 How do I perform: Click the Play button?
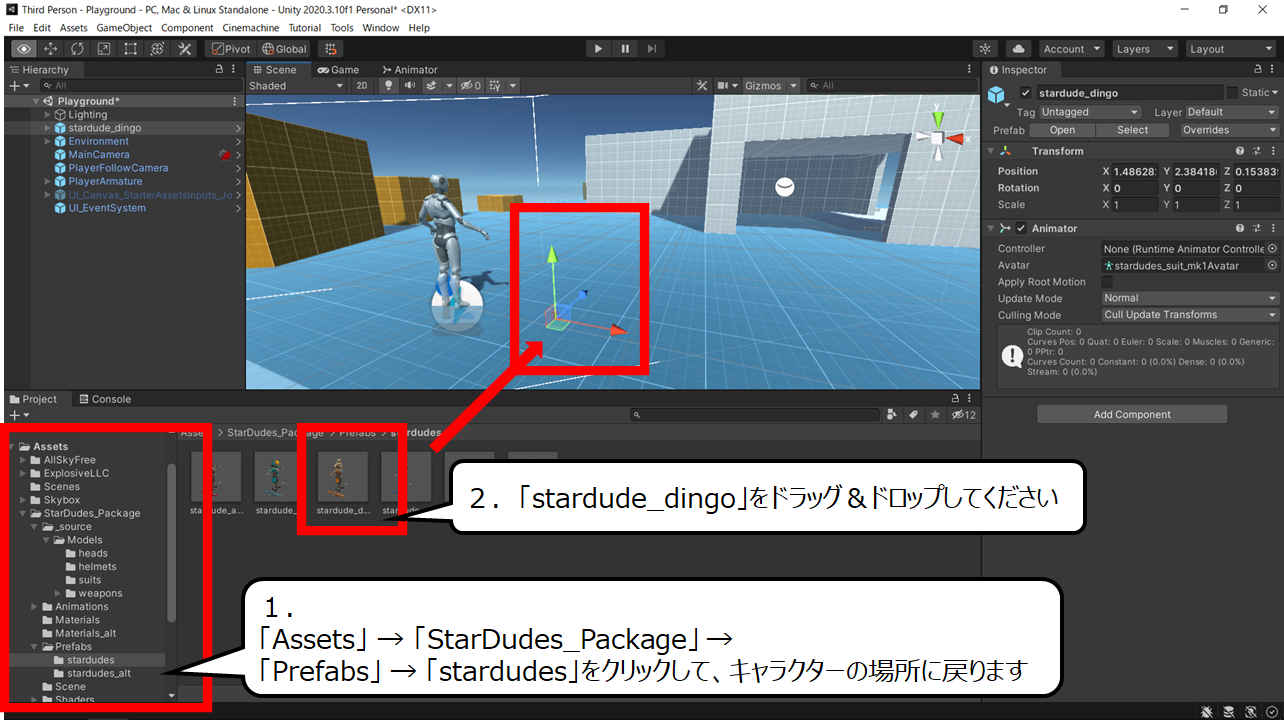(598, 49)
